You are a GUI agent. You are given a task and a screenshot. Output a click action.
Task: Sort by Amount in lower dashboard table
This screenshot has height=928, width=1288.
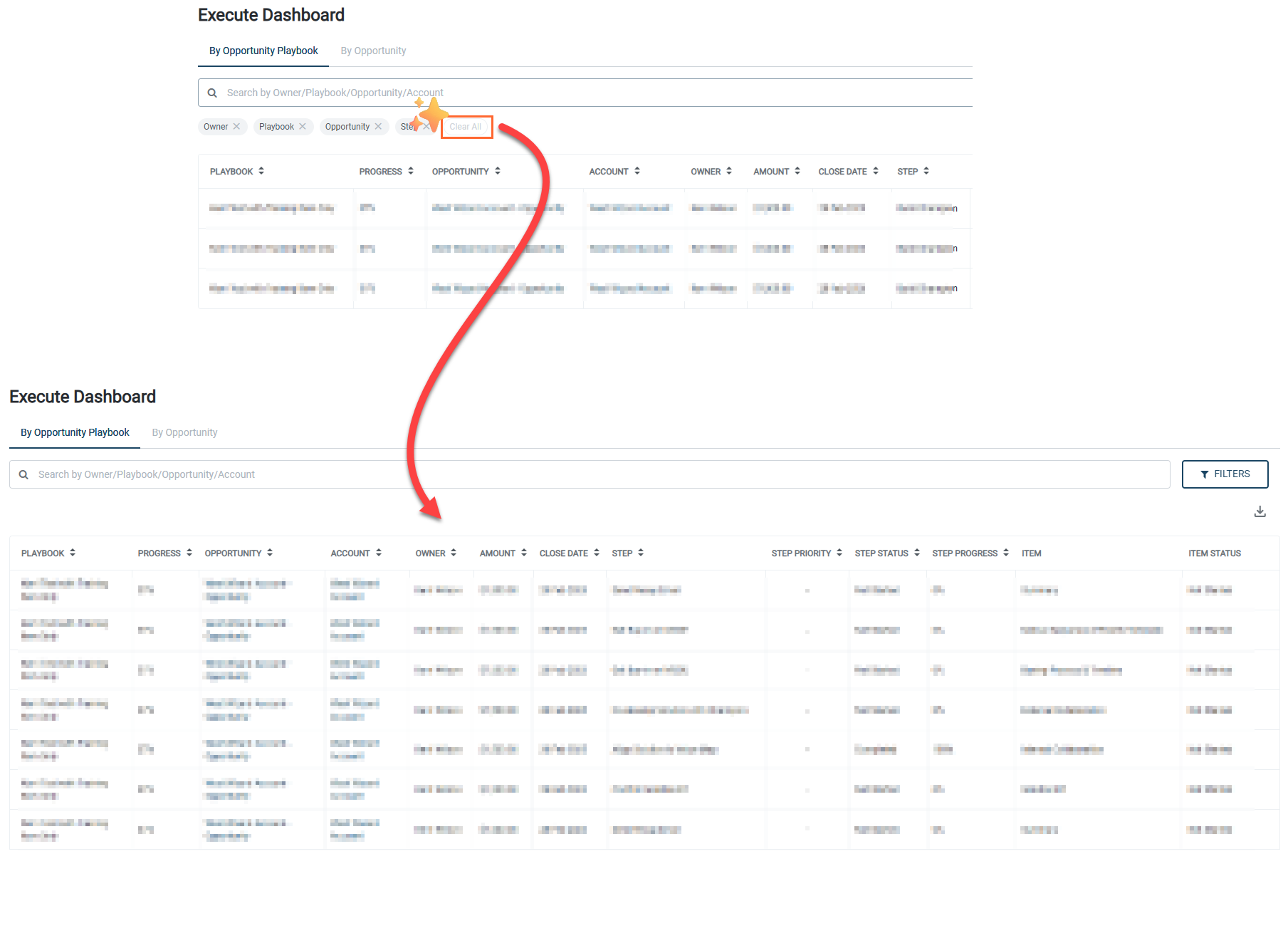[x=524, y=553]
